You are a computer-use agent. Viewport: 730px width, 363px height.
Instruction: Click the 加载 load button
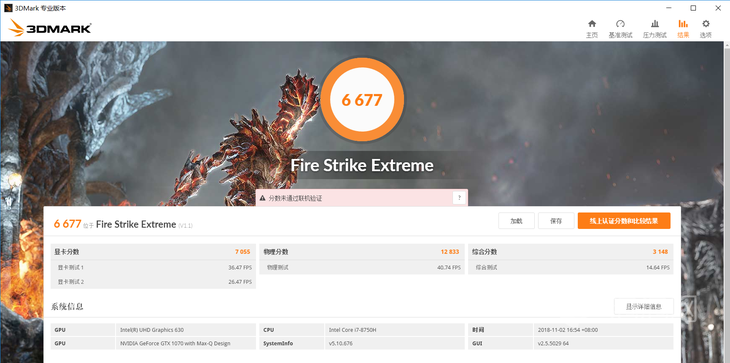pyautogui.click(x=516, y=221)
